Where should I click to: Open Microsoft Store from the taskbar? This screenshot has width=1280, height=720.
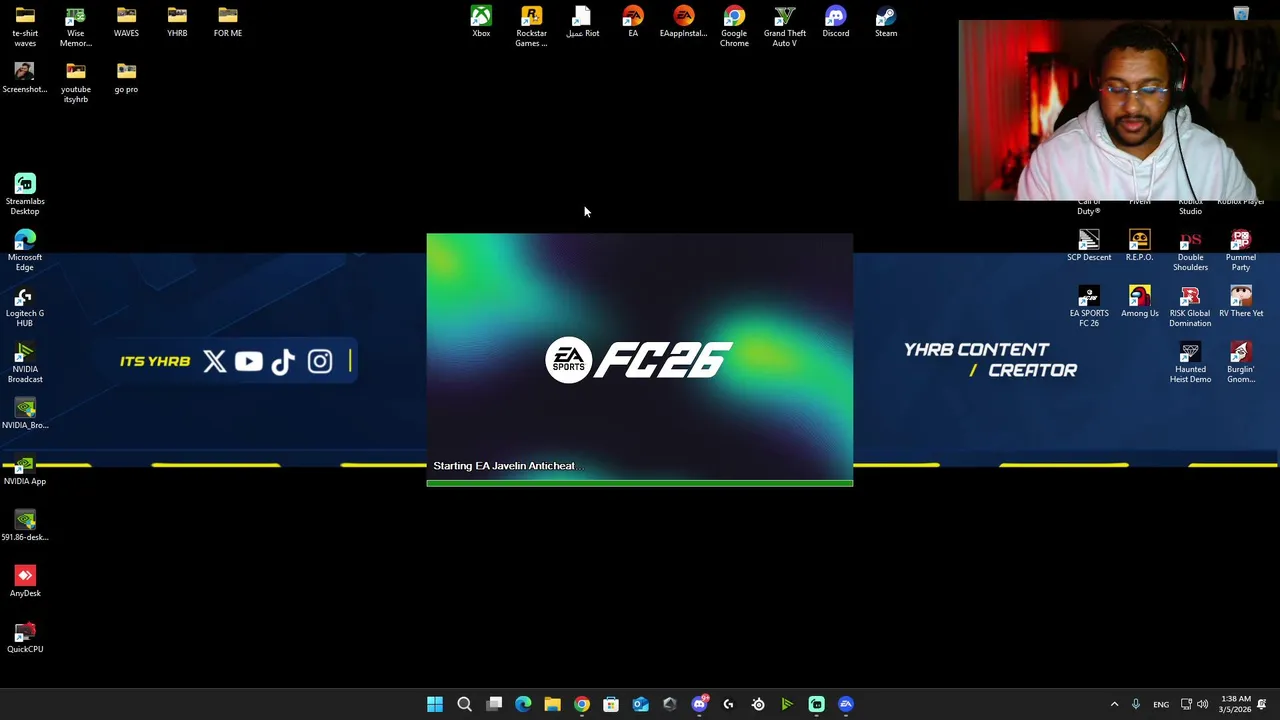611,704
